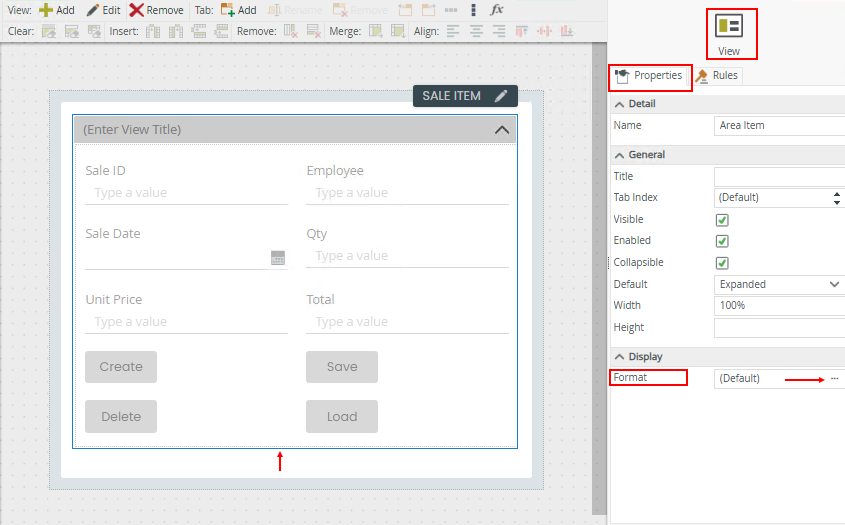Uncheck the Visible checkbox
Viewport: 845px width, 525px height.
[x=722, y=220]
